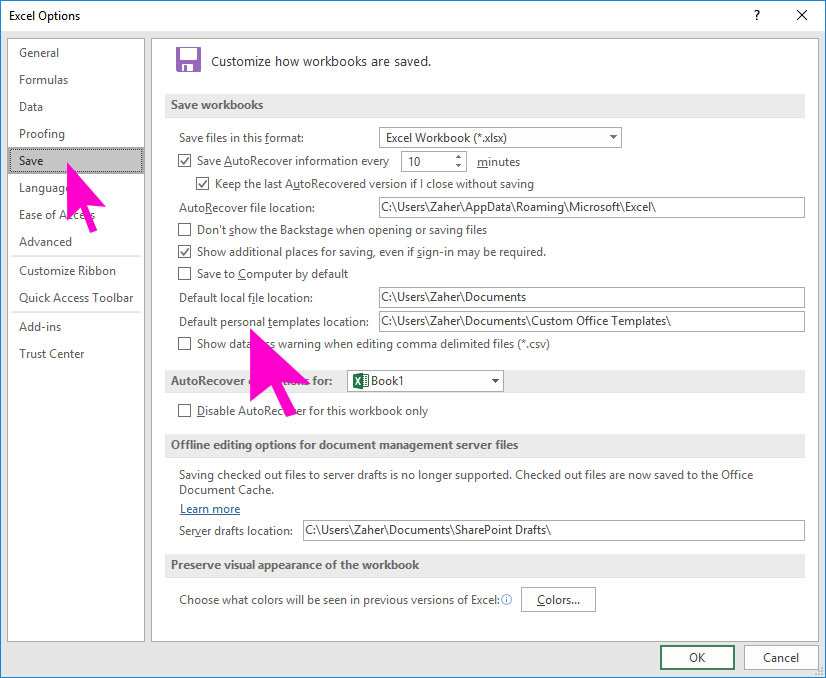The width and height of the screenshot is (826, 678).
Task: Click Offline editing options section header
Action: pyautogui.click(x=485, y=445)
